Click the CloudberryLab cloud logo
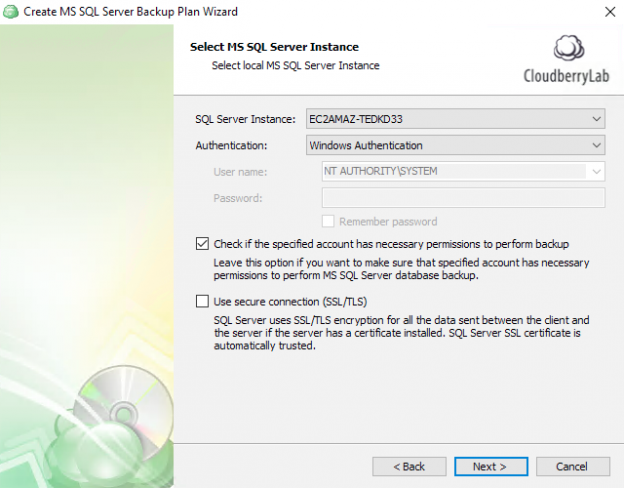624x488 pixels. (568, 50)
